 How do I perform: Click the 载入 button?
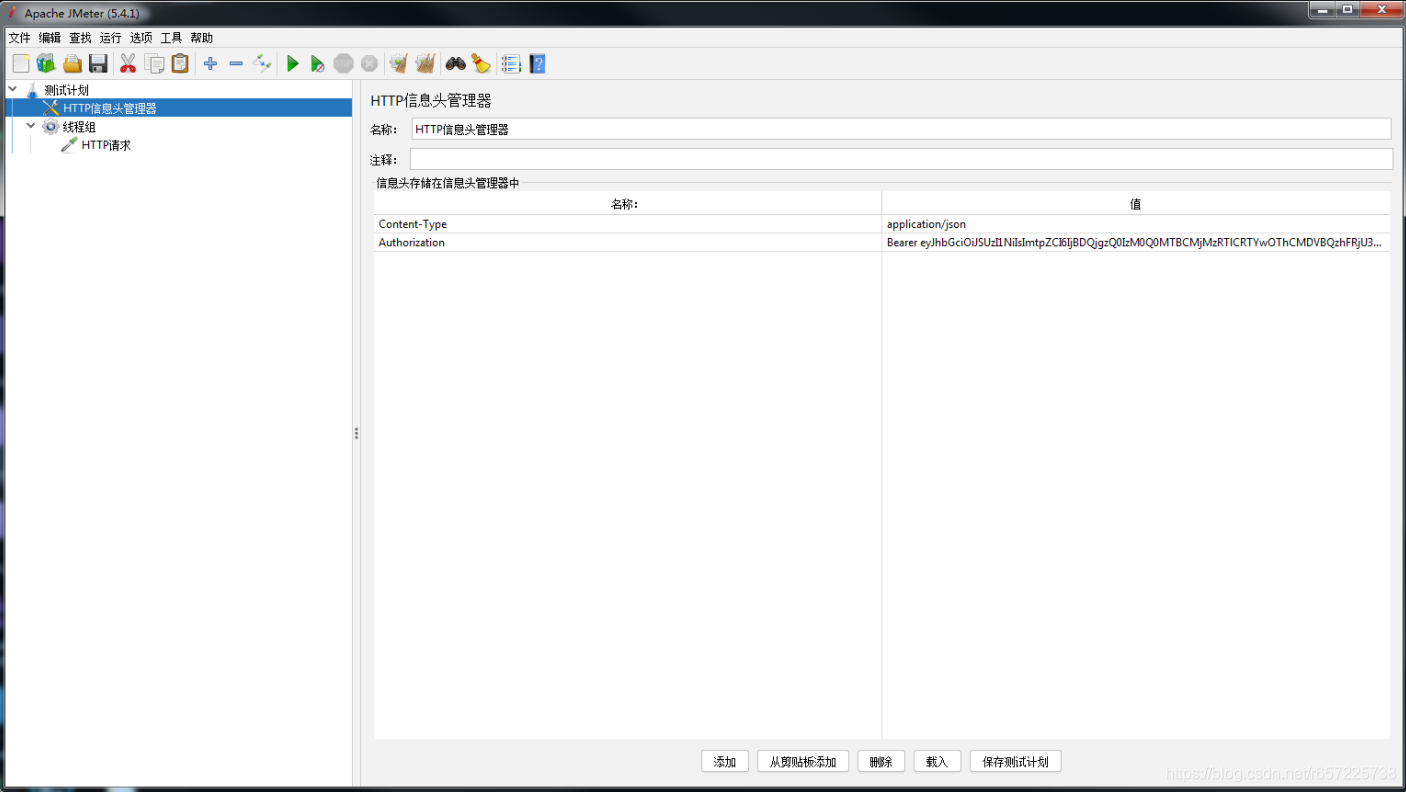[x=937, y=762]
